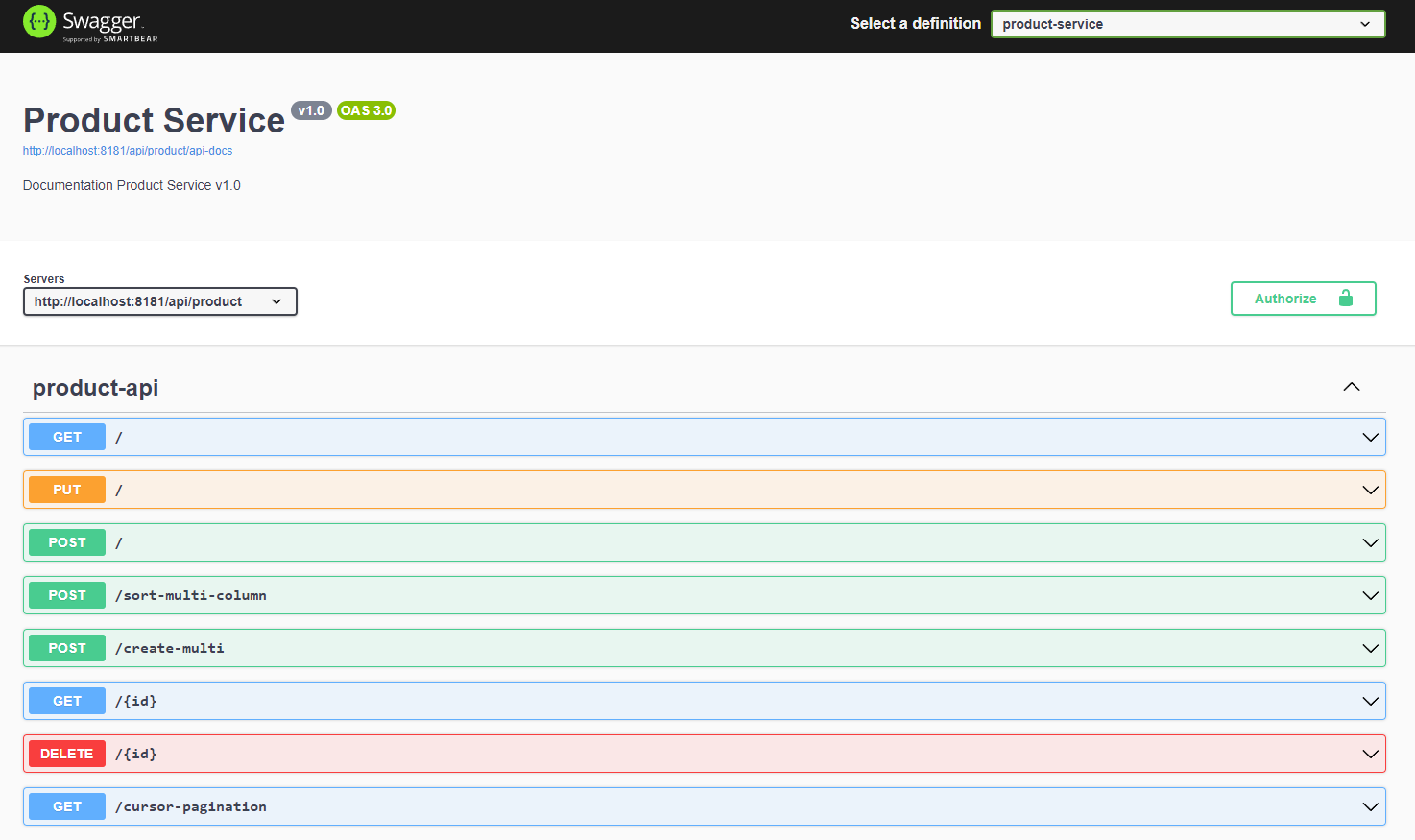Expand the GET / endpoint chevron
Viewport: 1415px width, 840px height.
[x=1370, y=437]
